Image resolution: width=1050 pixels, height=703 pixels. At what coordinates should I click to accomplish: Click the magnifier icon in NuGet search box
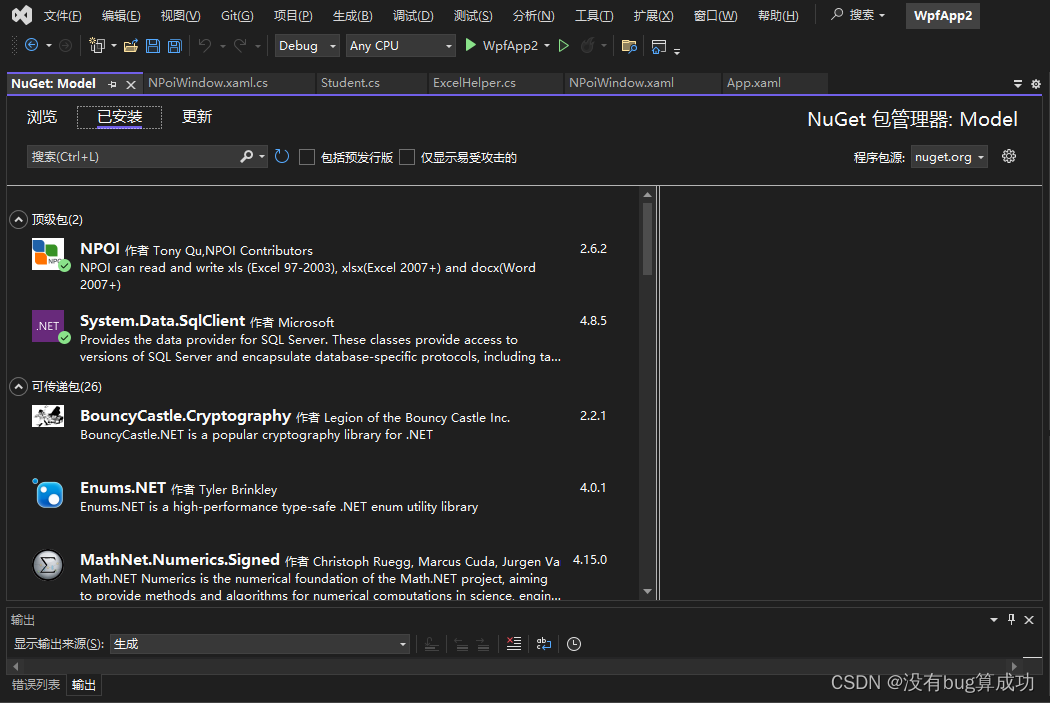tap(246, 157)
